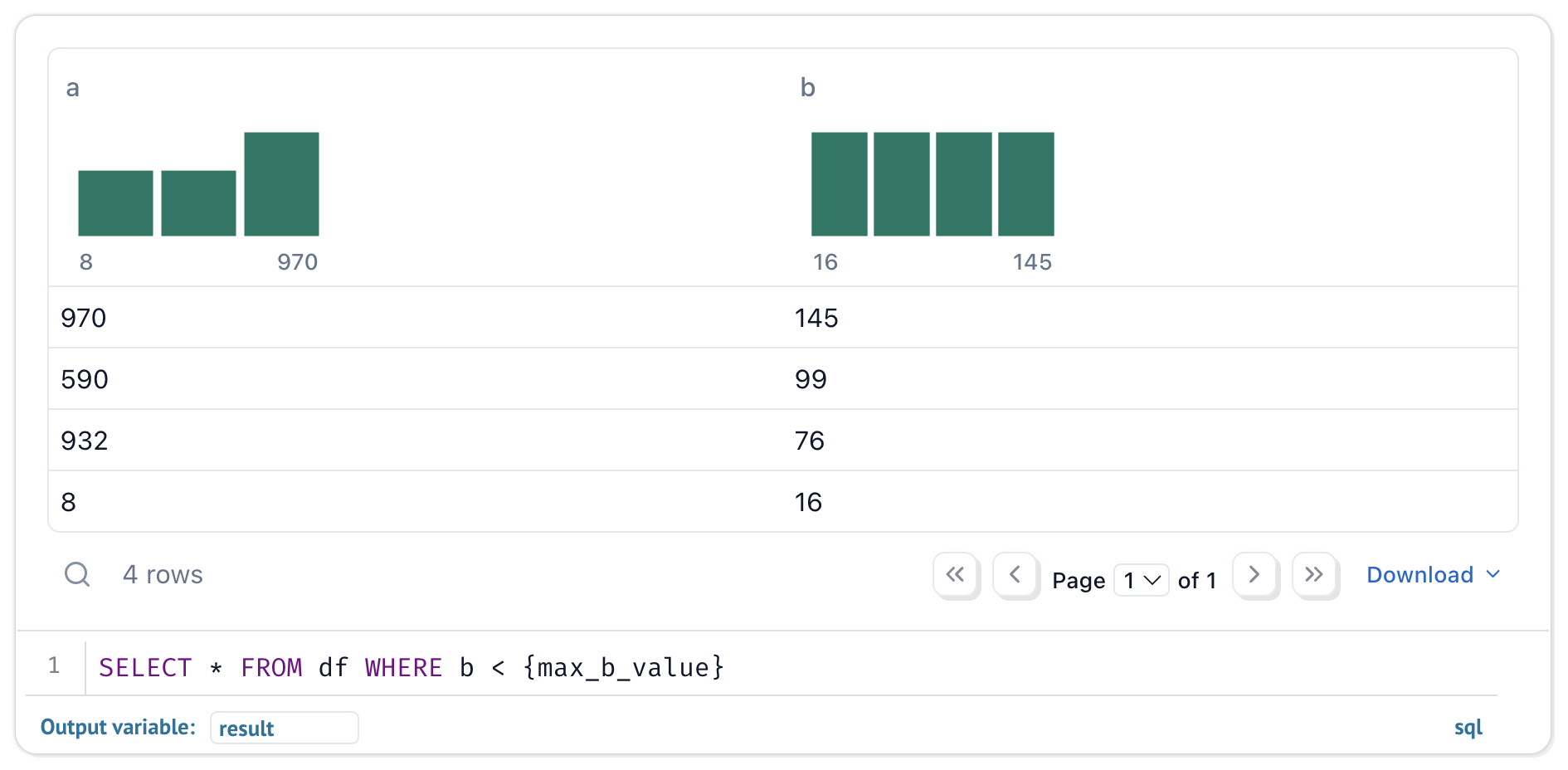Select the cell with value 76

[x=810, y=441]
